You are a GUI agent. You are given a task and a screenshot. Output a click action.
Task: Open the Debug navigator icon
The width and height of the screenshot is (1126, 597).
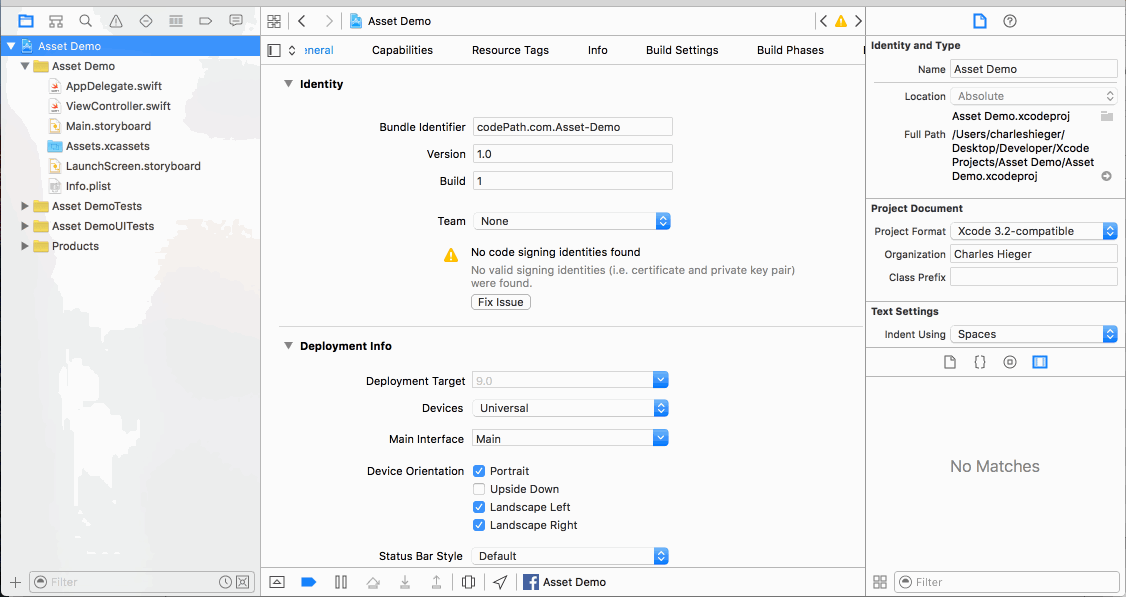click(176, 21)
